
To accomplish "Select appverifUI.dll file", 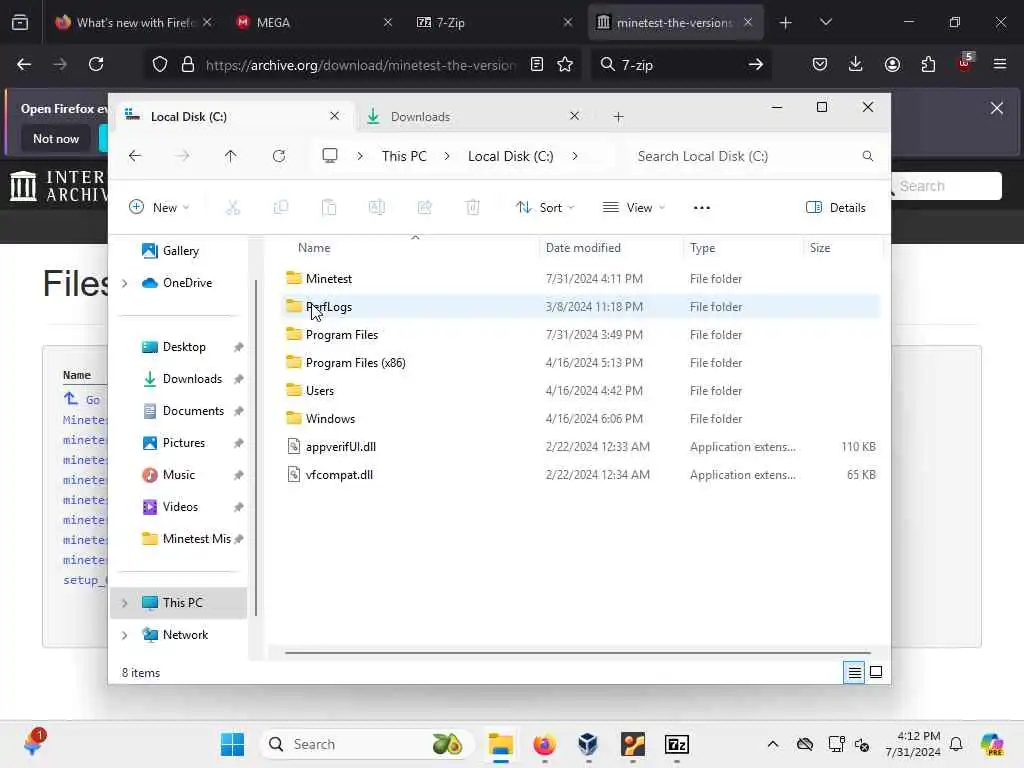I will tap(581, 447).
